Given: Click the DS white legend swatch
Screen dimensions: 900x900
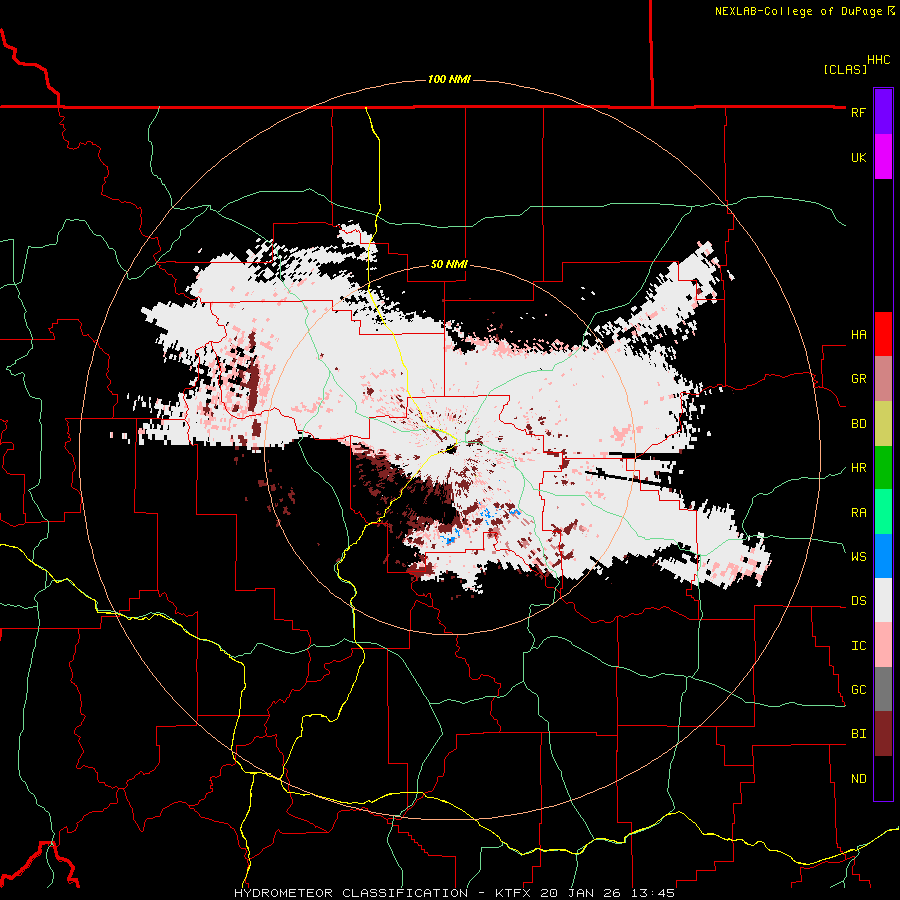Looking at the screenshot, I should pyautogui.click(x=883, y=600).
